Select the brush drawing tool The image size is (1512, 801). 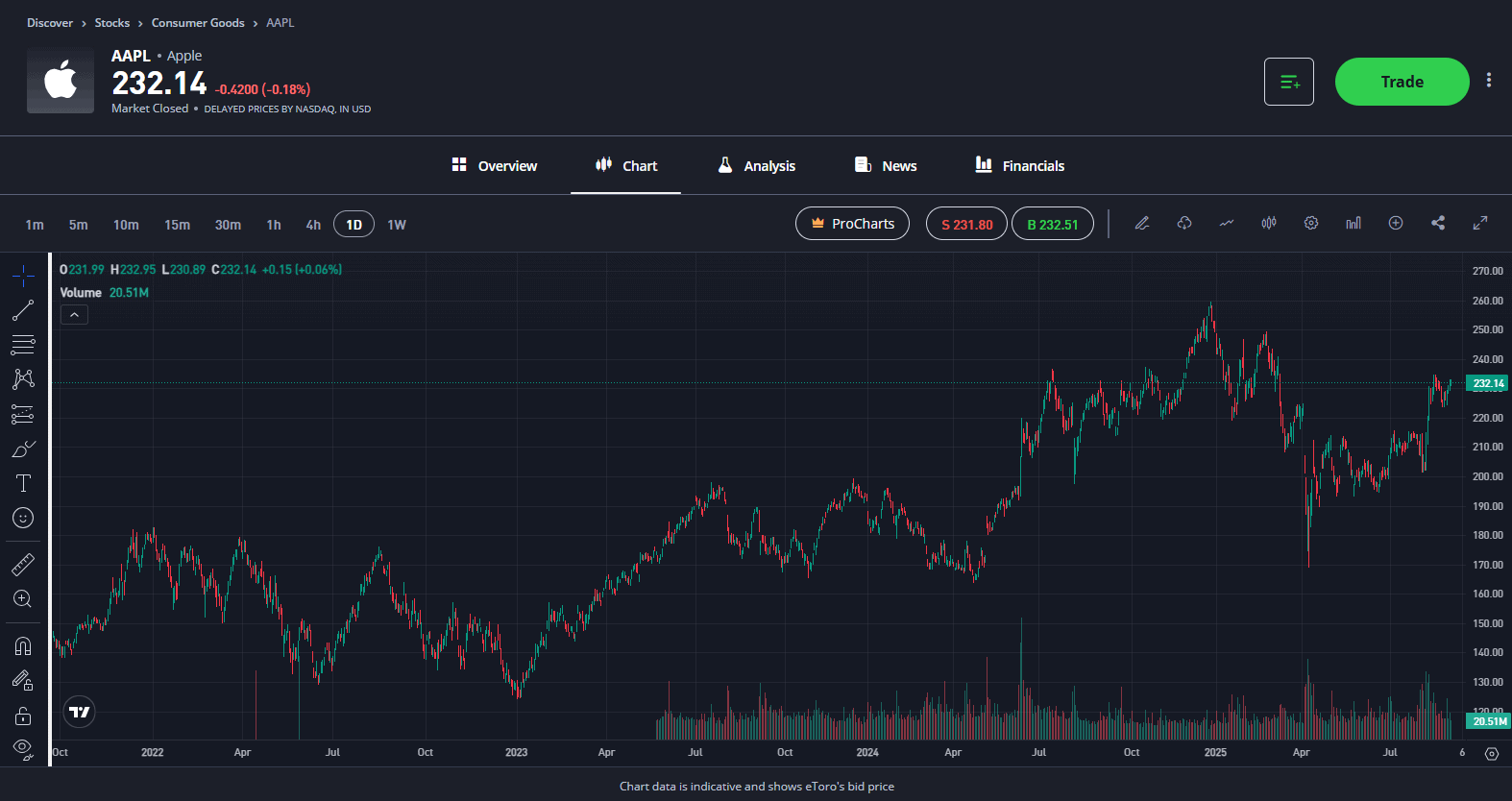(23, 449)
